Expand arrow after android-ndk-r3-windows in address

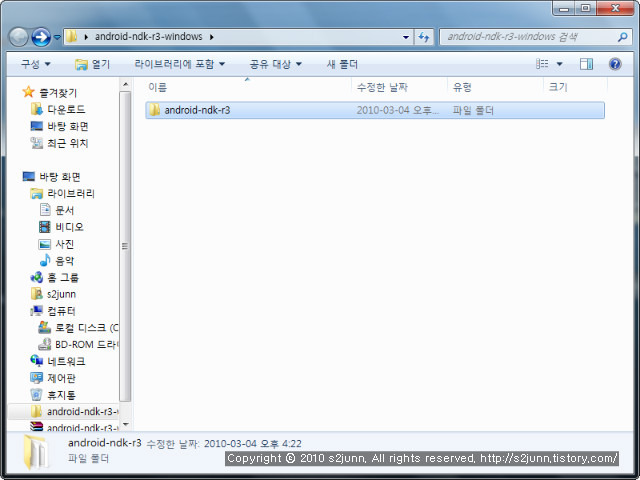[212, 37]
